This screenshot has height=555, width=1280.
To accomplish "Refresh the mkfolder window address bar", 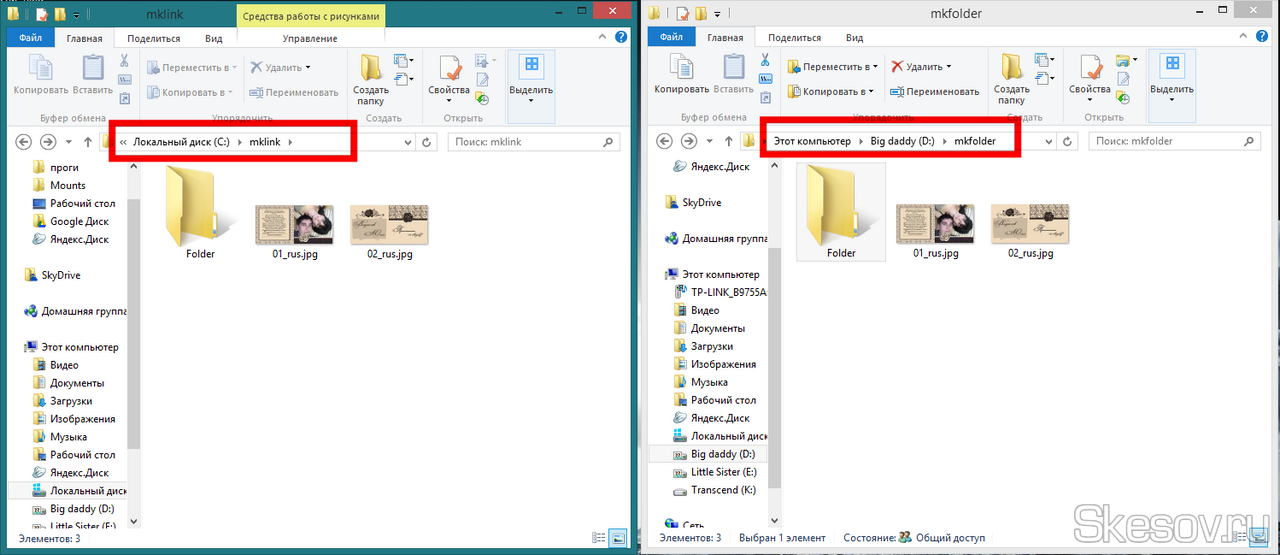I will 1068,142.
